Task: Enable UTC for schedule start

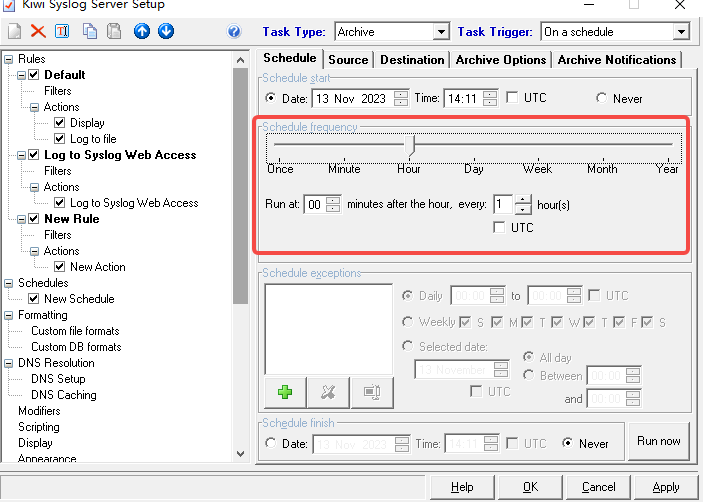Action: 512,98
